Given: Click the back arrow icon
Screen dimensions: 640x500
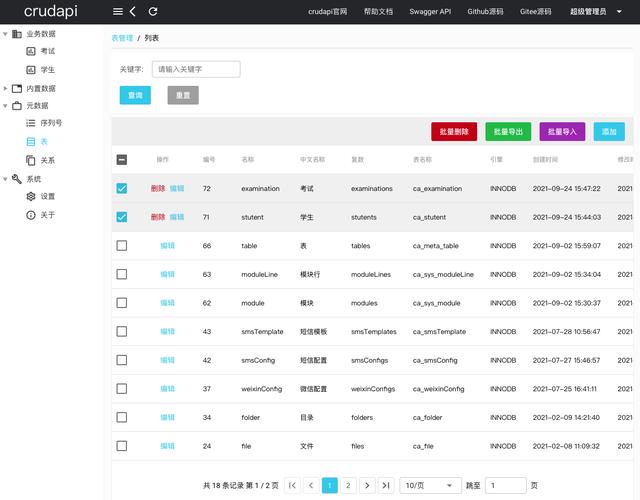Looking at the screenshot, I should pyautogui.click(x=133, y=11).
